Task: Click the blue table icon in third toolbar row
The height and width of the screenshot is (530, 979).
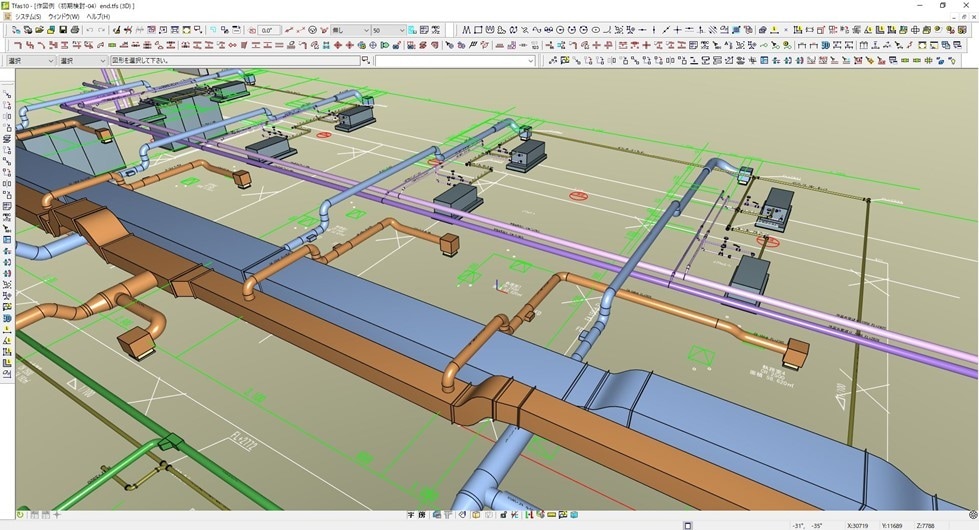Action: pyautogui.click(x=764, y=61)
